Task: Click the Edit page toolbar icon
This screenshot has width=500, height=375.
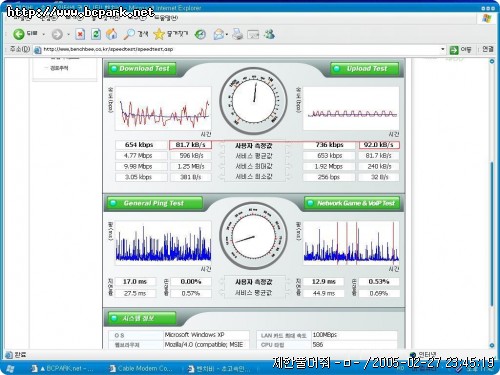Action: click(x=253, y=34)
